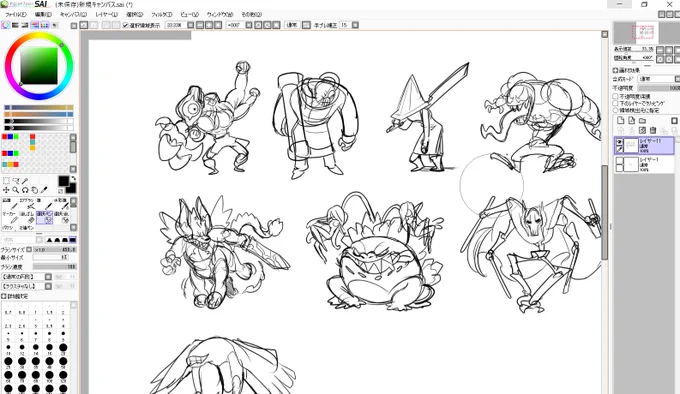This screenshot has height=394, width=680.
Task: Click the color wheel saturation square
Action: 39,66
